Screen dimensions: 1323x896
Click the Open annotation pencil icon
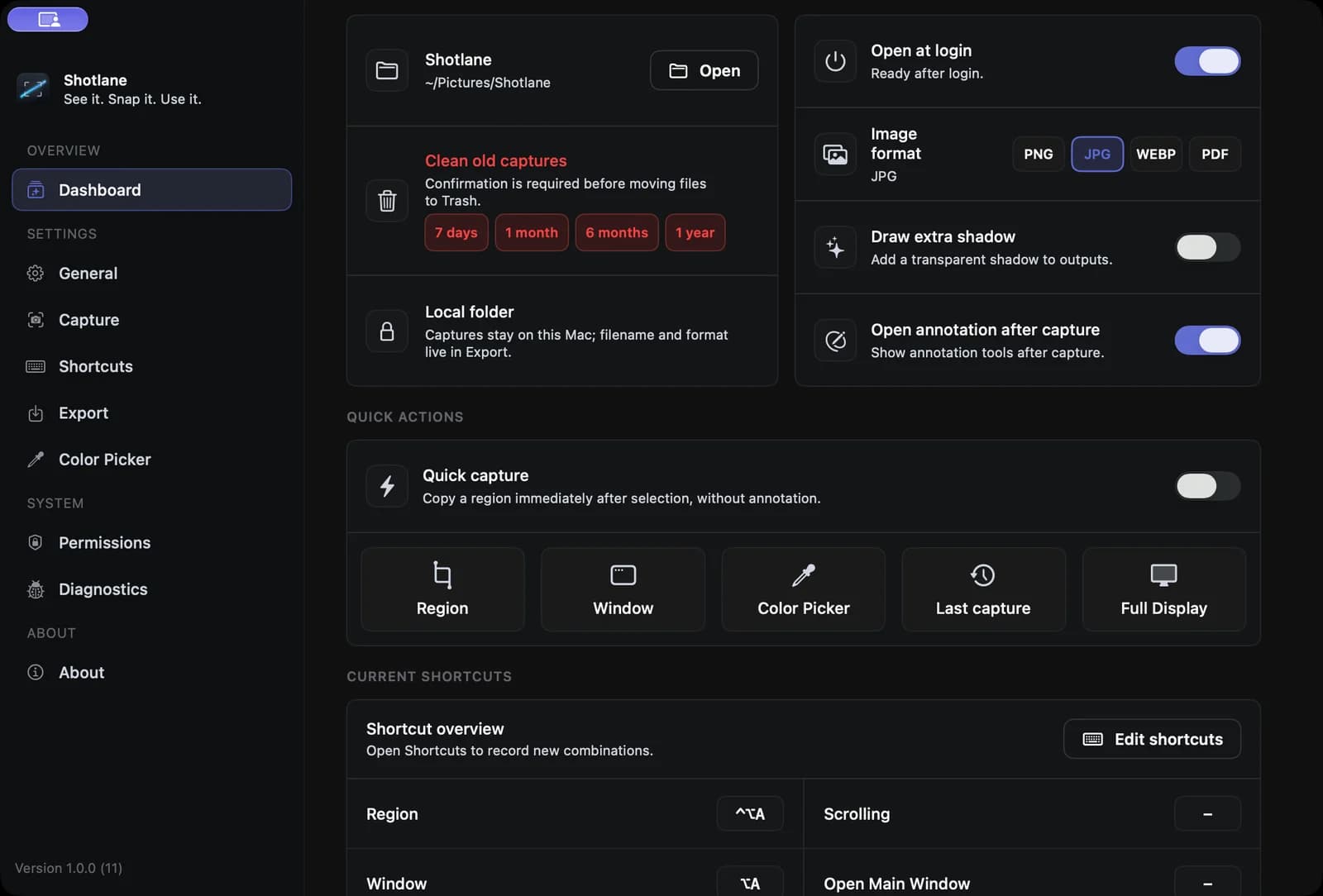(x=835, y=341)
